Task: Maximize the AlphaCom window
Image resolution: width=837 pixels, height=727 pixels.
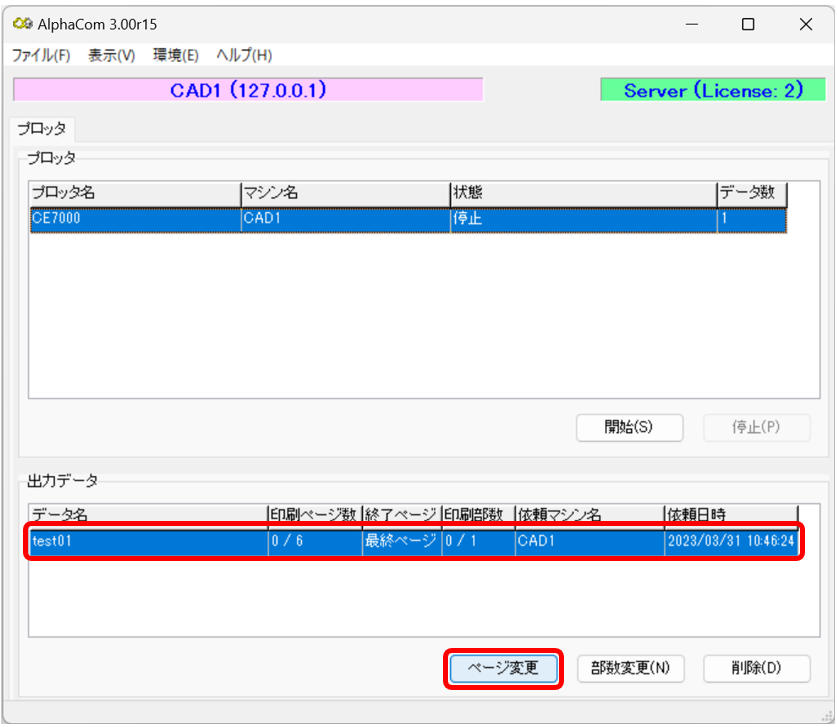Action: pos(747,25)
